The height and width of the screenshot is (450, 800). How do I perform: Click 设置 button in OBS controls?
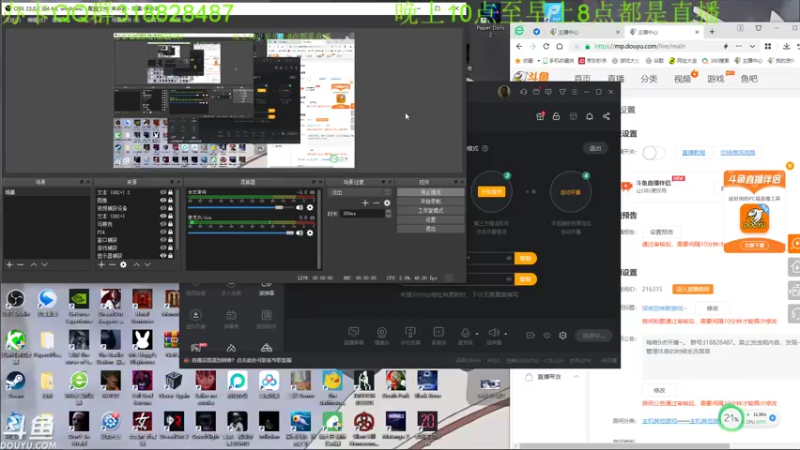click(431, 220)
